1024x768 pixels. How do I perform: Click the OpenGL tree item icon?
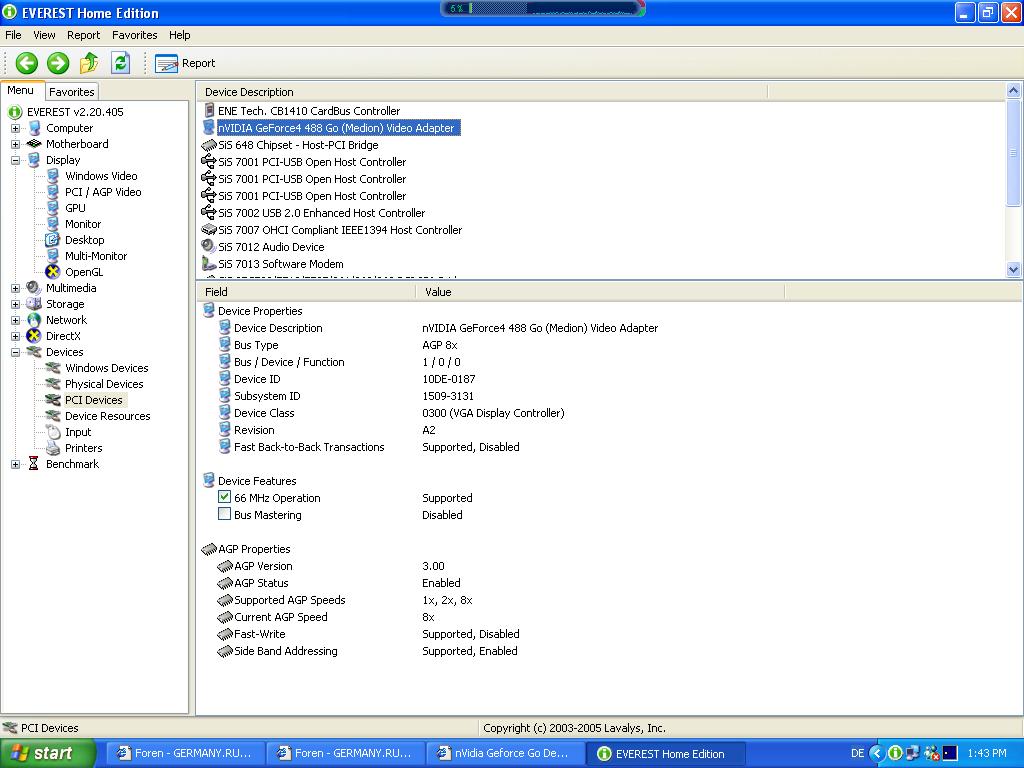(53, 272)
